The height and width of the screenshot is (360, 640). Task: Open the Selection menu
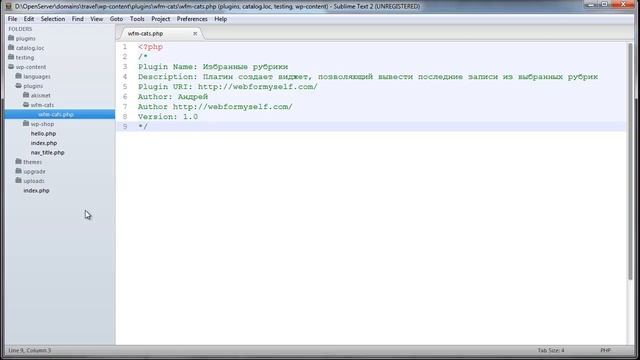pyautogui.click(x=53, y=19)
